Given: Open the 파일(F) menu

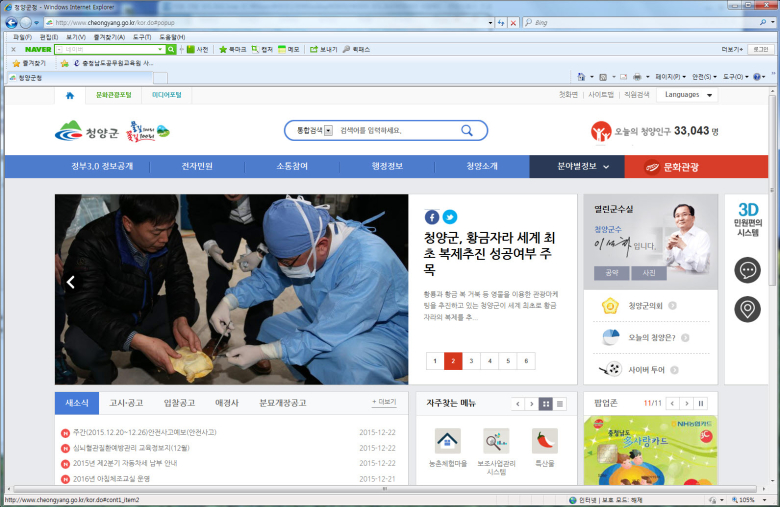Looking at the screenshot, I should (22, 37).
